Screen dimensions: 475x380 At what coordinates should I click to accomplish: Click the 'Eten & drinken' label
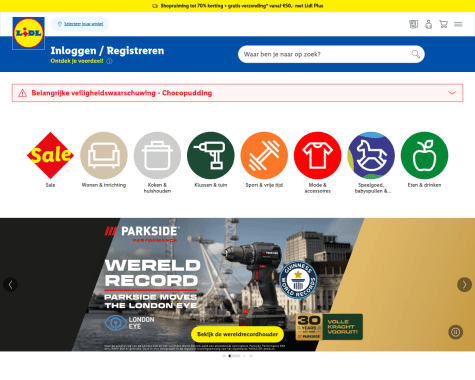[x=424, y=185]
